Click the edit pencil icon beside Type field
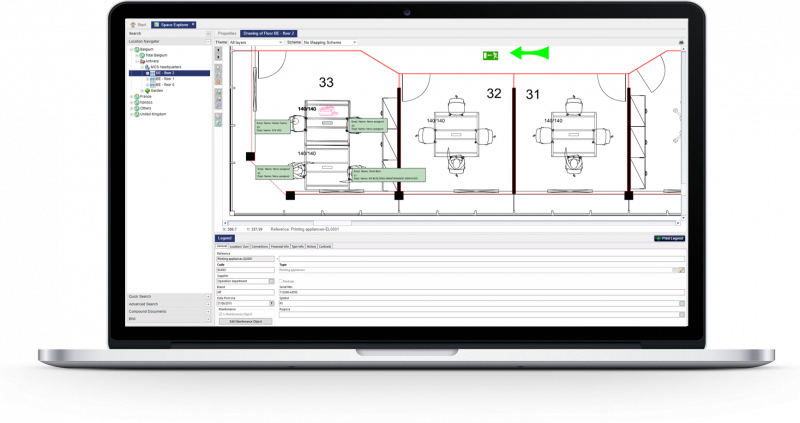Viewport: 800px width, 423px height. [x=682, y=270]
